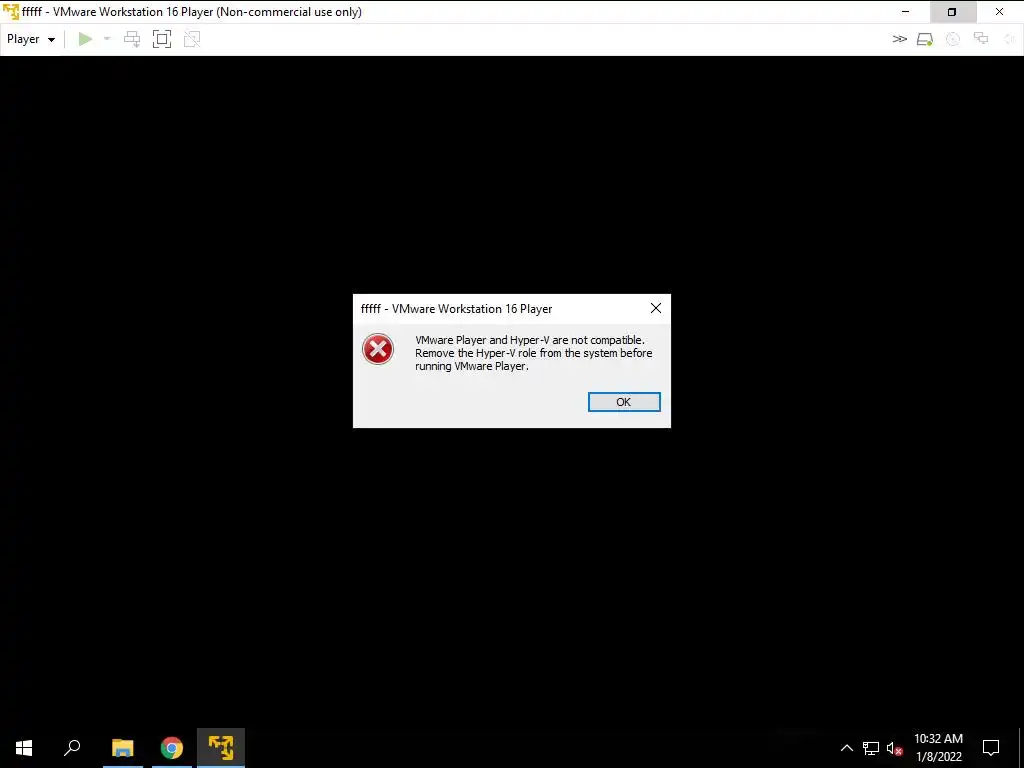The image size is (1024, 768).
Task: Launch Google Chrome from the taskbar
Action: click(x=172, y=748)
